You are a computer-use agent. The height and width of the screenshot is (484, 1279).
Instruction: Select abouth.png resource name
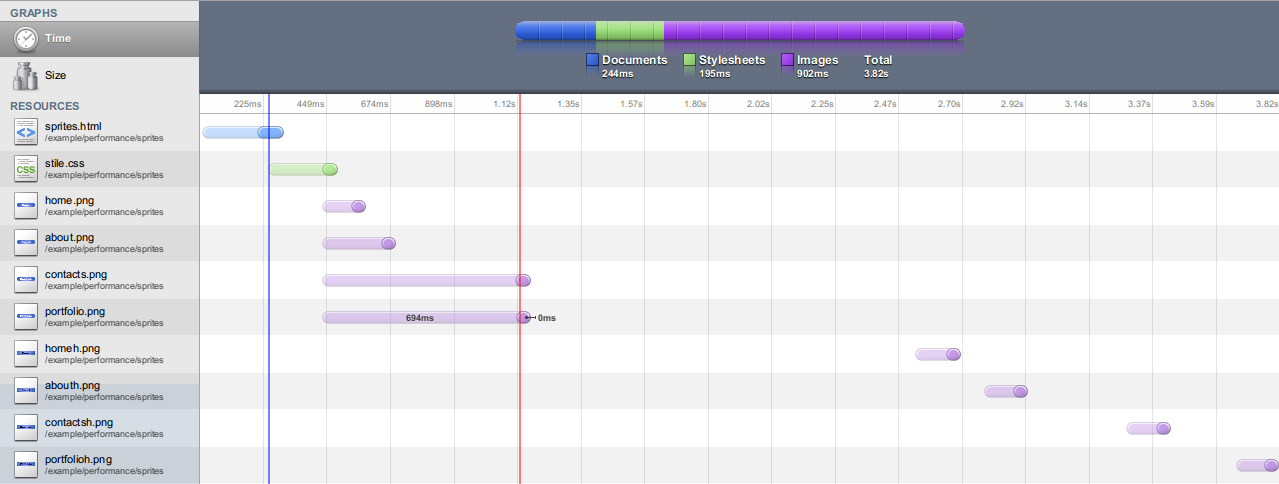click(x=72, y=385)
